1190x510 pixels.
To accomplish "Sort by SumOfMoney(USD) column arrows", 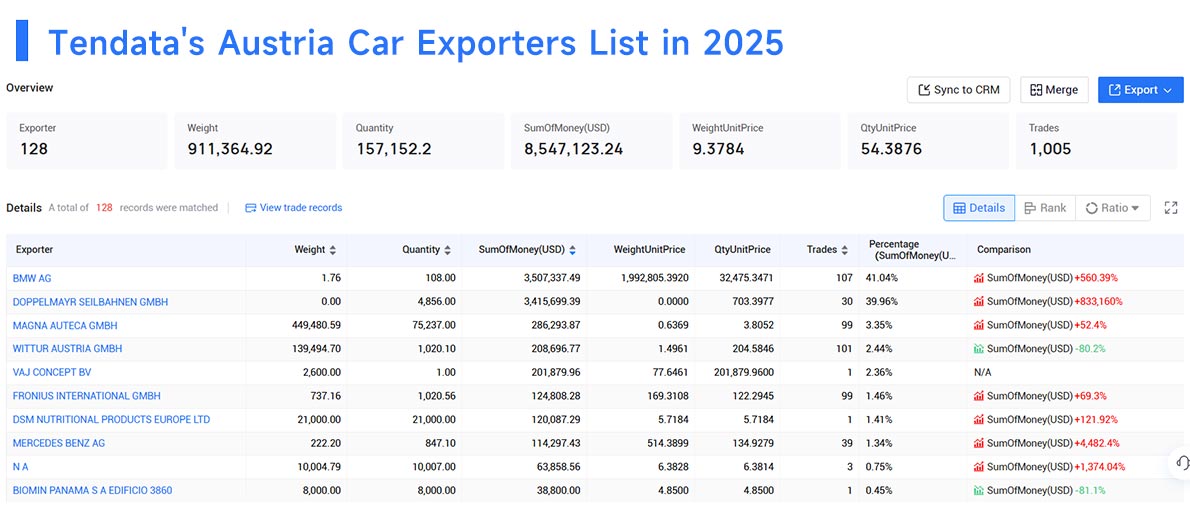I will pos(572,250).
